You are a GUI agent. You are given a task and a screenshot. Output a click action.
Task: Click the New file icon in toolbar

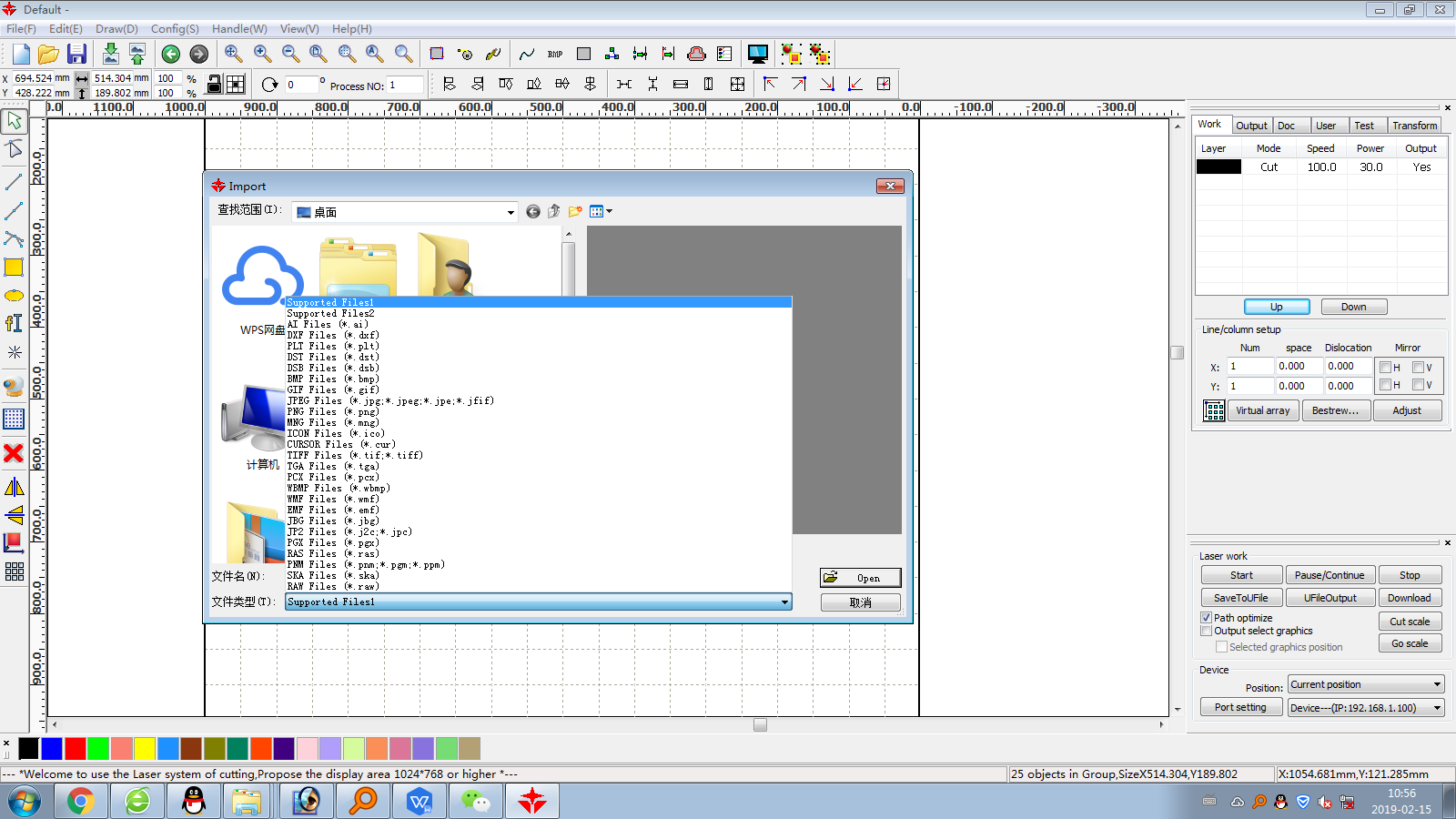coord(21,54)
